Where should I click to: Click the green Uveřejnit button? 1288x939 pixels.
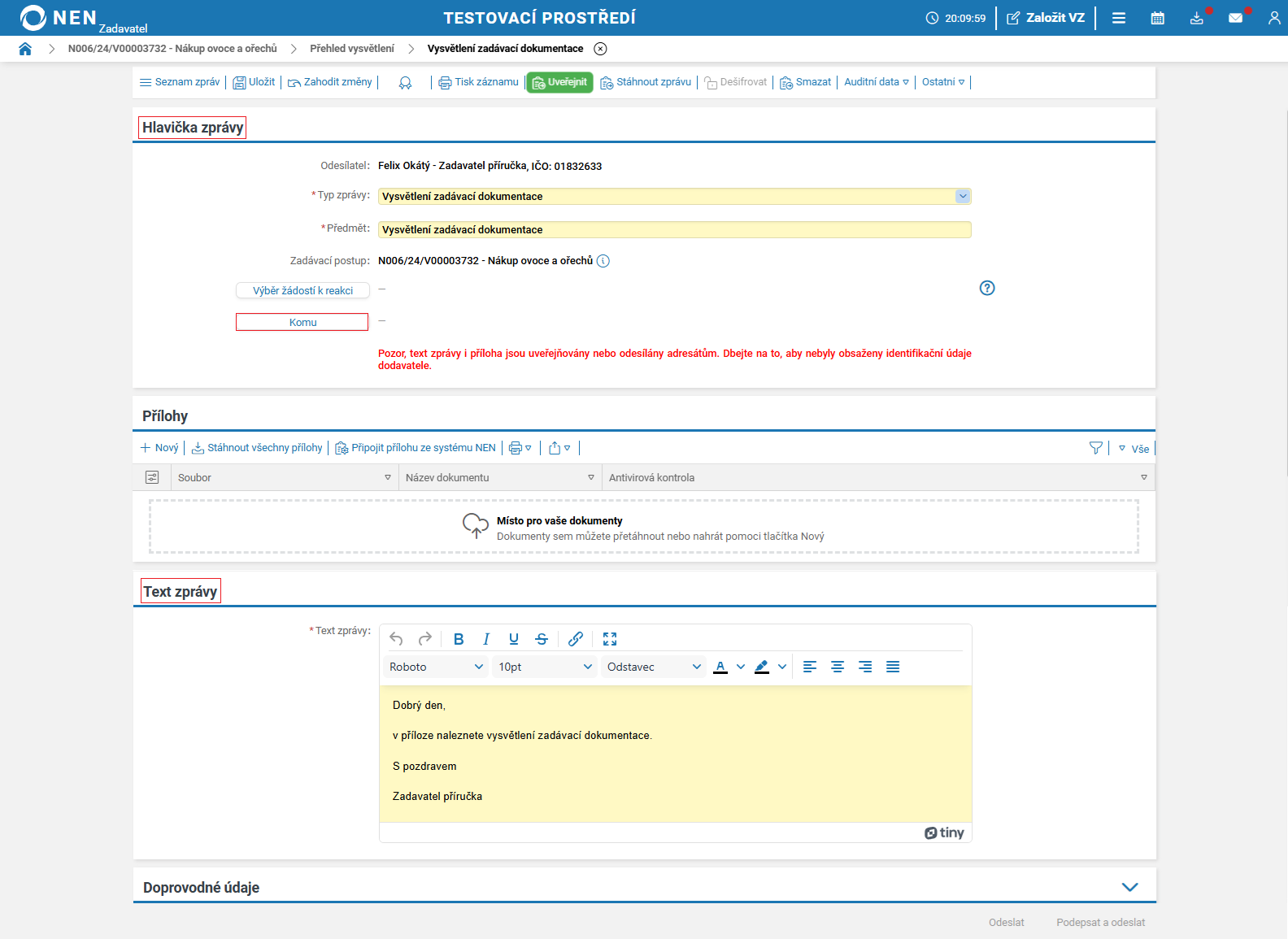point(559,82)
